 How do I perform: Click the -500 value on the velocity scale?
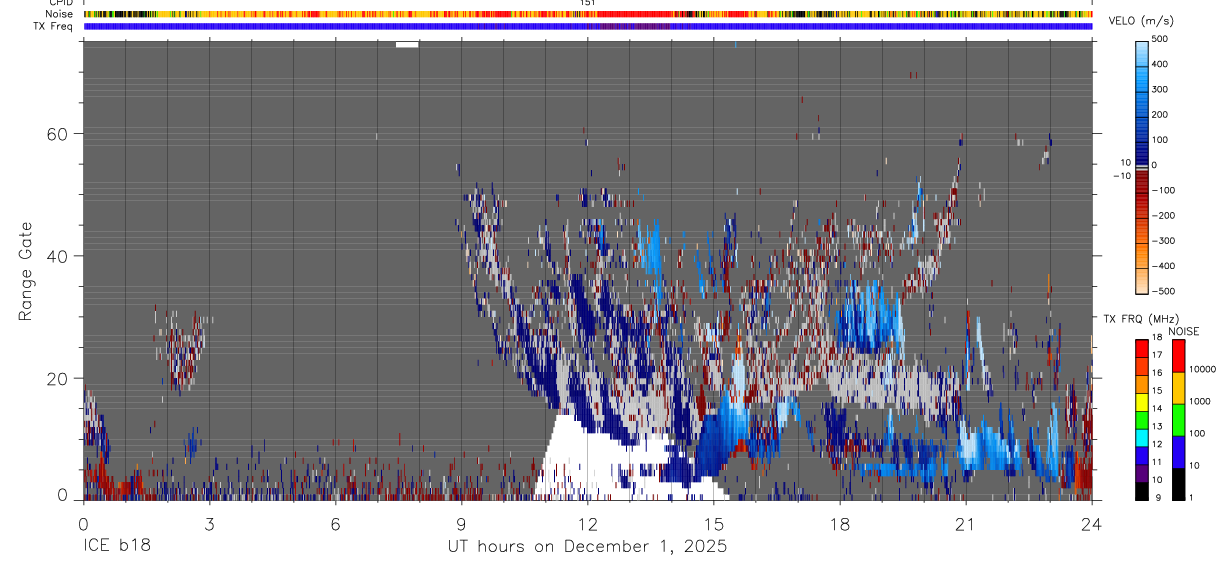pyautogui.click(x=1163, y=291)
